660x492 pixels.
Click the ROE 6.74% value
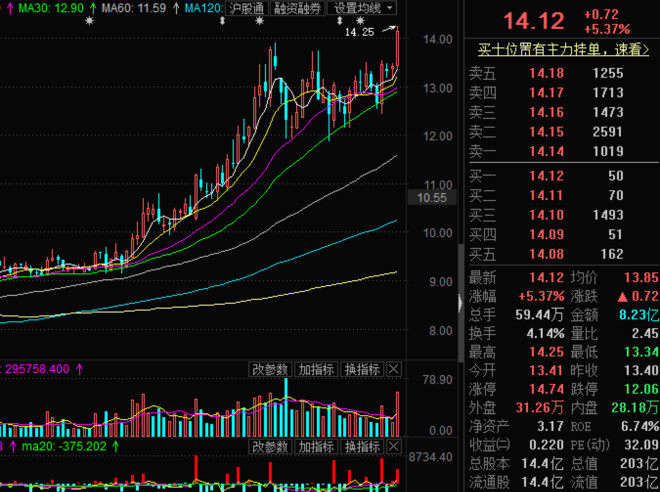(x=639, y=426)
